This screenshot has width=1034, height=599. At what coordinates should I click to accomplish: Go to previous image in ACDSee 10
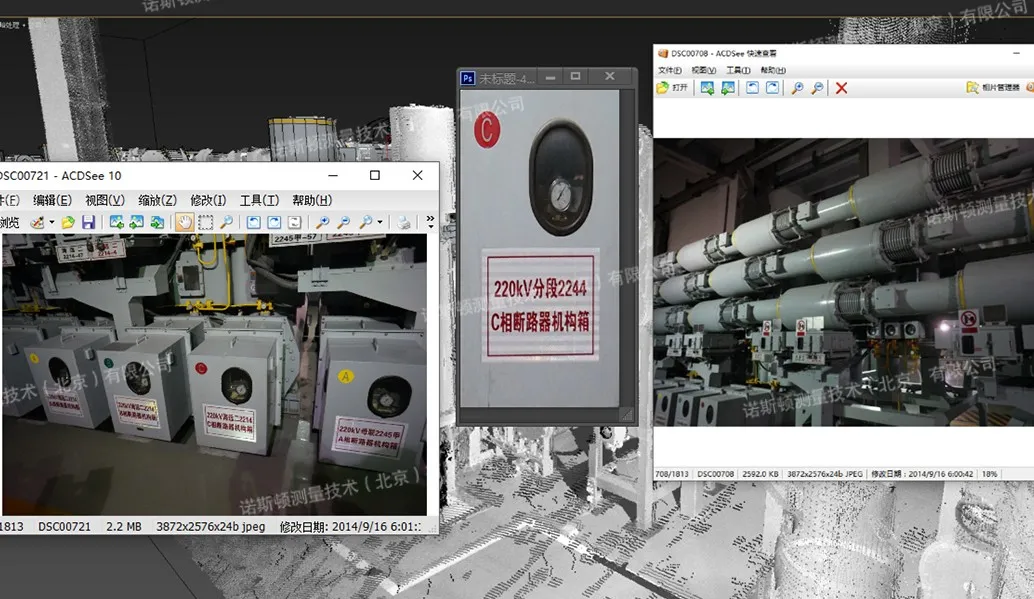click(117, 222)
